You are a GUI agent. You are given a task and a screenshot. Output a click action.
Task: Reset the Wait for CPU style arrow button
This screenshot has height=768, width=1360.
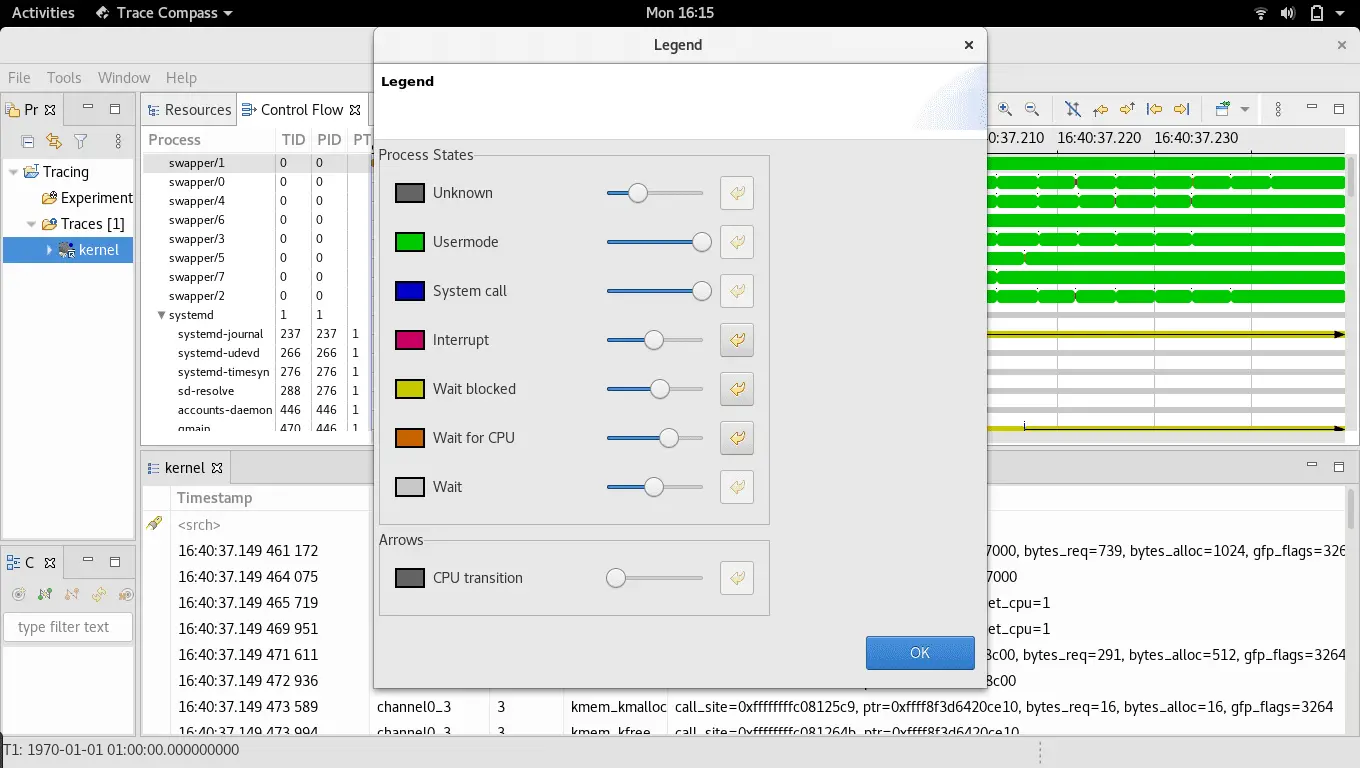point(737,438)
